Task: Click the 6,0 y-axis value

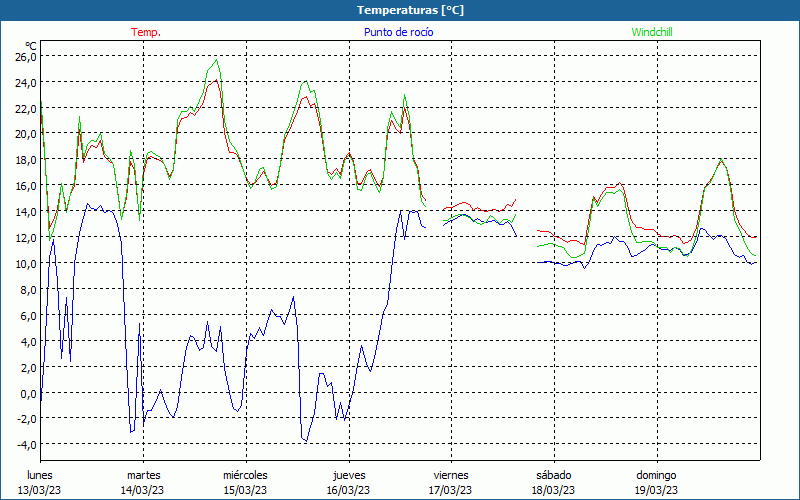Action: [x=28, y=316]
